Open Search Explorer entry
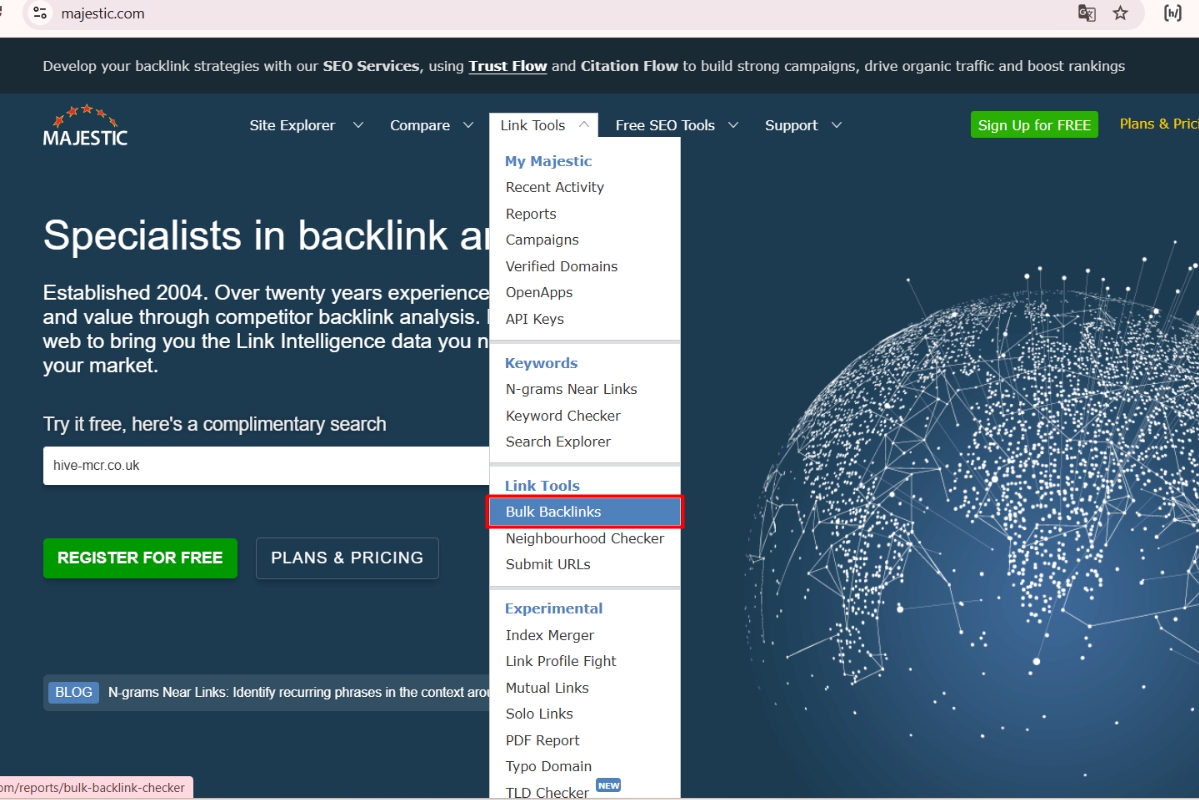The width and height of the screenshot is (1199, 800). coord(558,442)
